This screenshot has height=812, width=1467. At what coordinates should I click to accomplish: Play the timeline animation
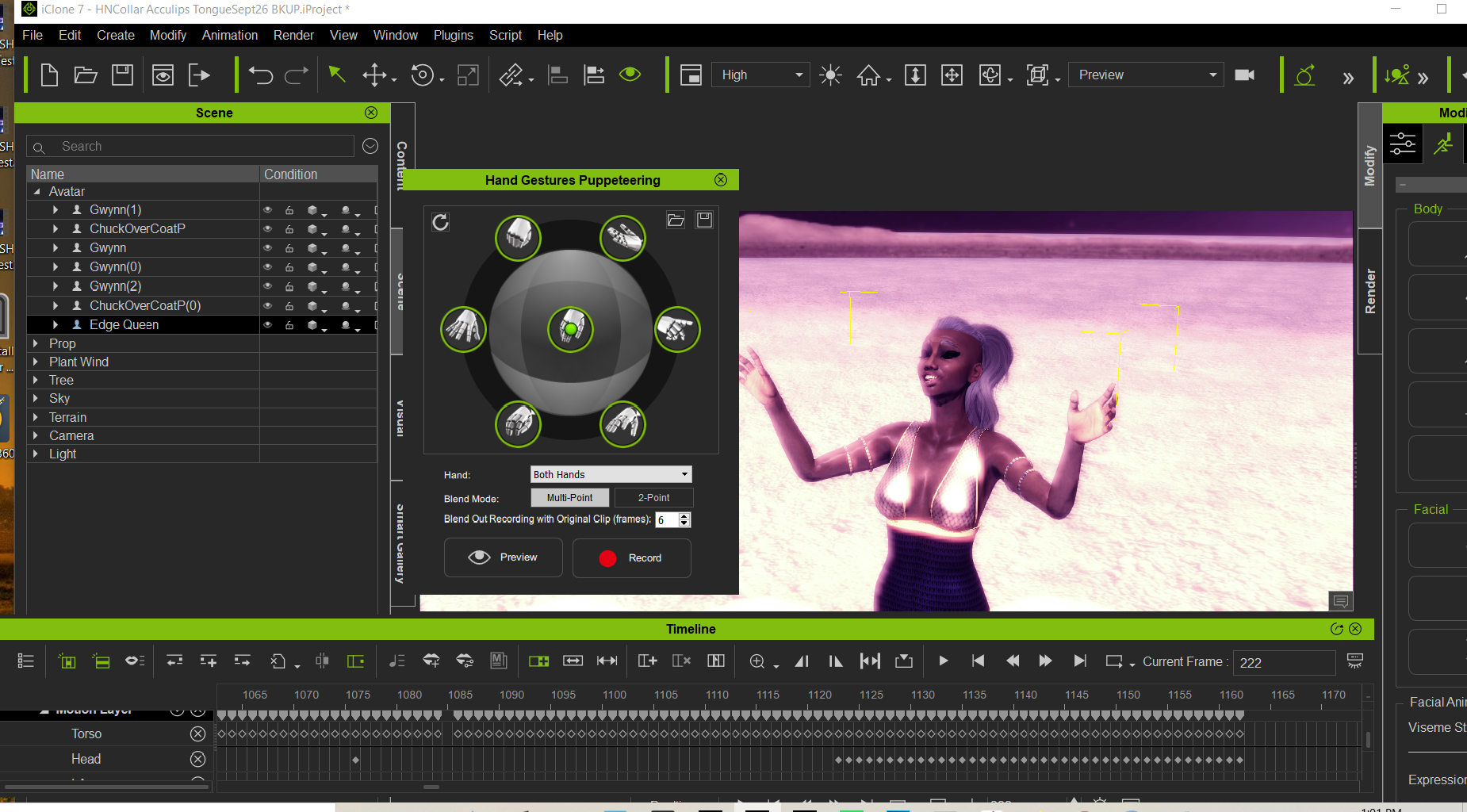tap(943, 661)
